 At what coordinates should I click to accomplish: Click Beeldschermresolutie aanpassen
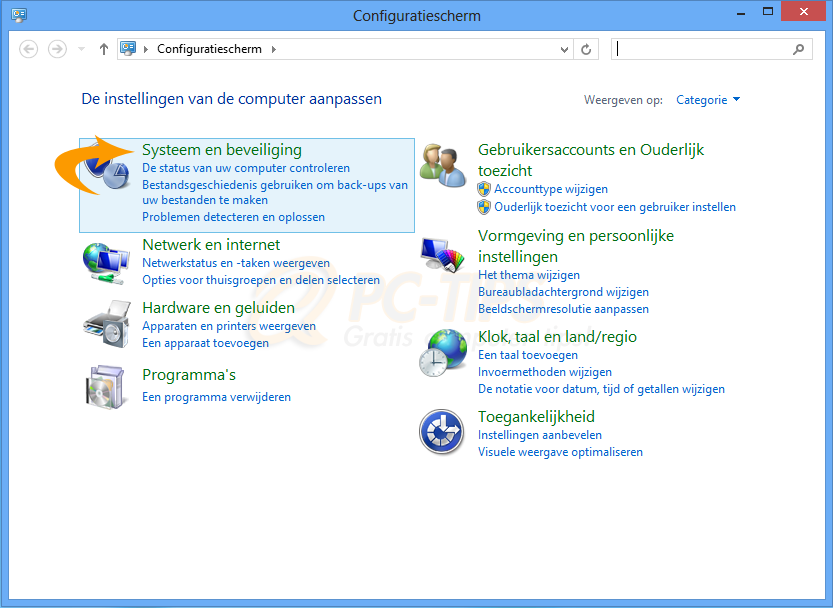pos(563,309)
